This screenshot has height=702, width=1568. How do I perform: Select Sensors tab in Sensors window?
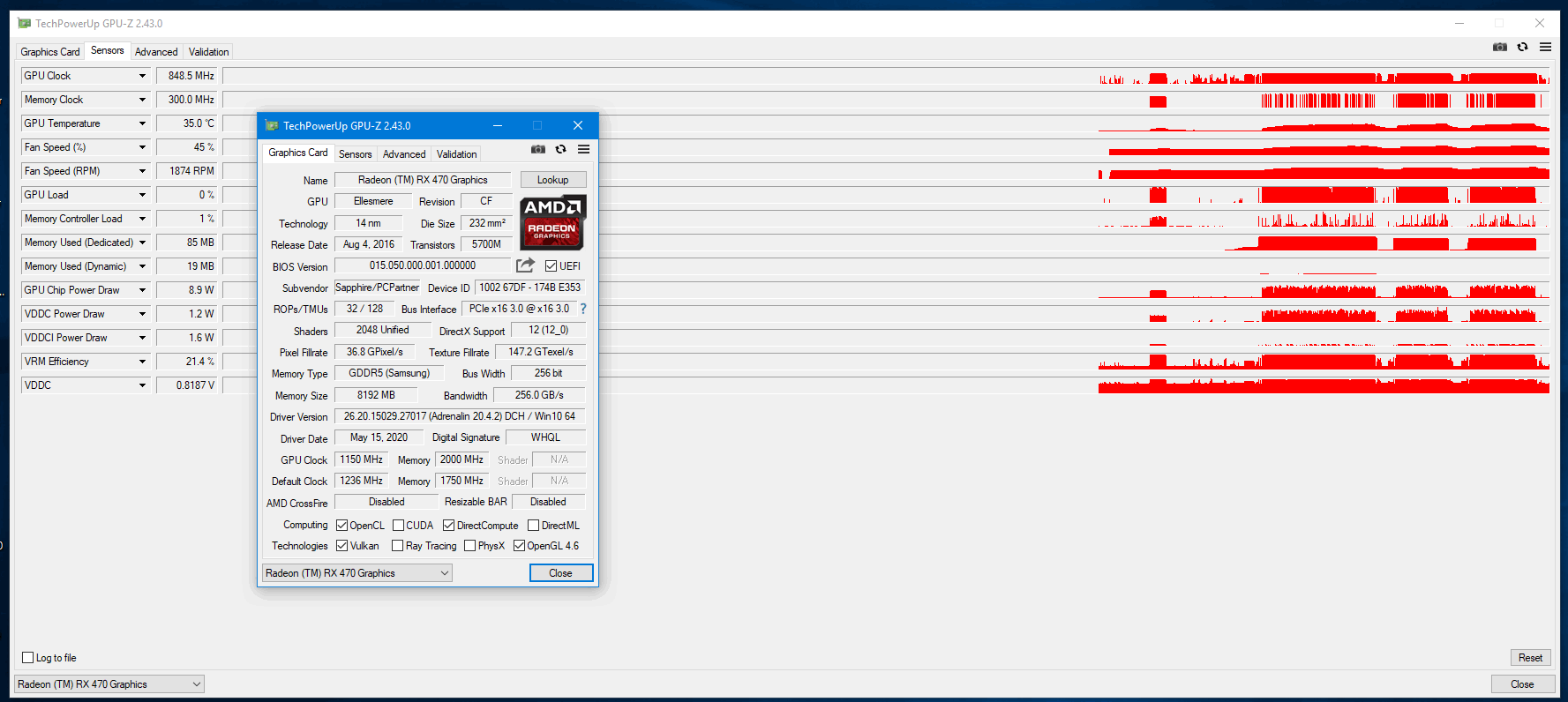click(x=108, y=50)
